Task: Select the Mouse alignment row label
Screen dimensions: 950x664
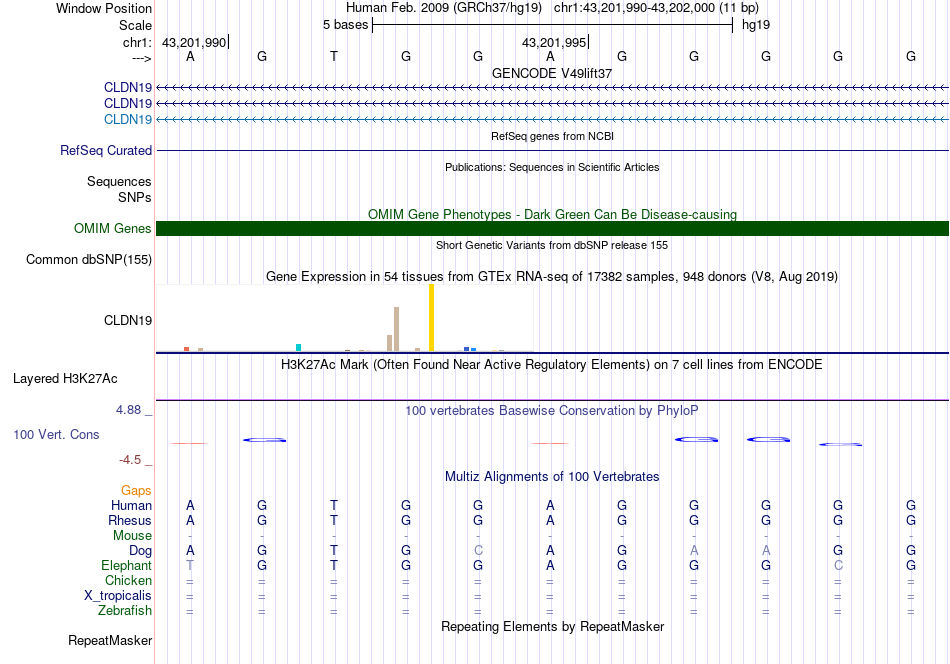Action: [132, 536]
